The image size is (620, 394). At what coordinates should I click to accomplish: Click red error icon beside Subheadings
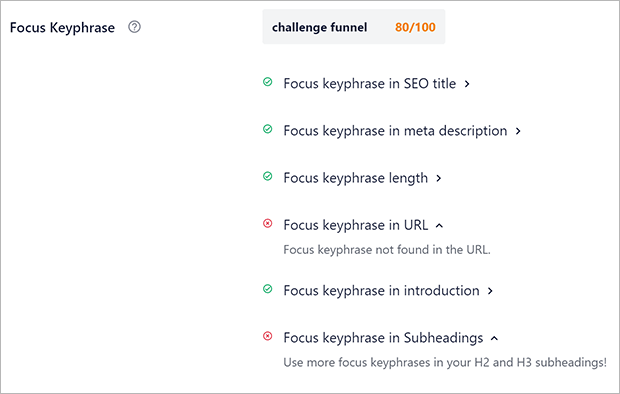tap(268, 336)
